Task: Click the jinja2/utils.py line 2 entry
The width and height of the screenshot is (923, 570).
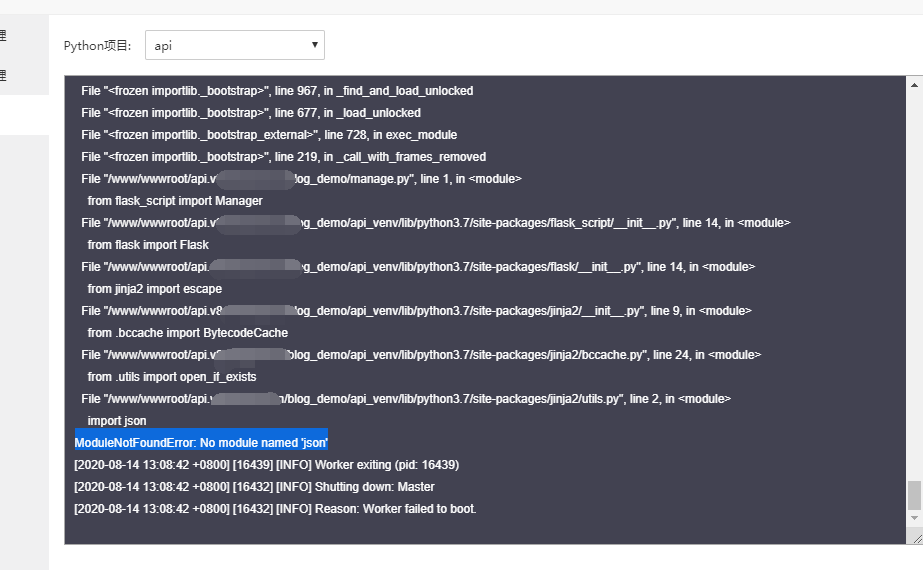Action: tap(406, 399)
